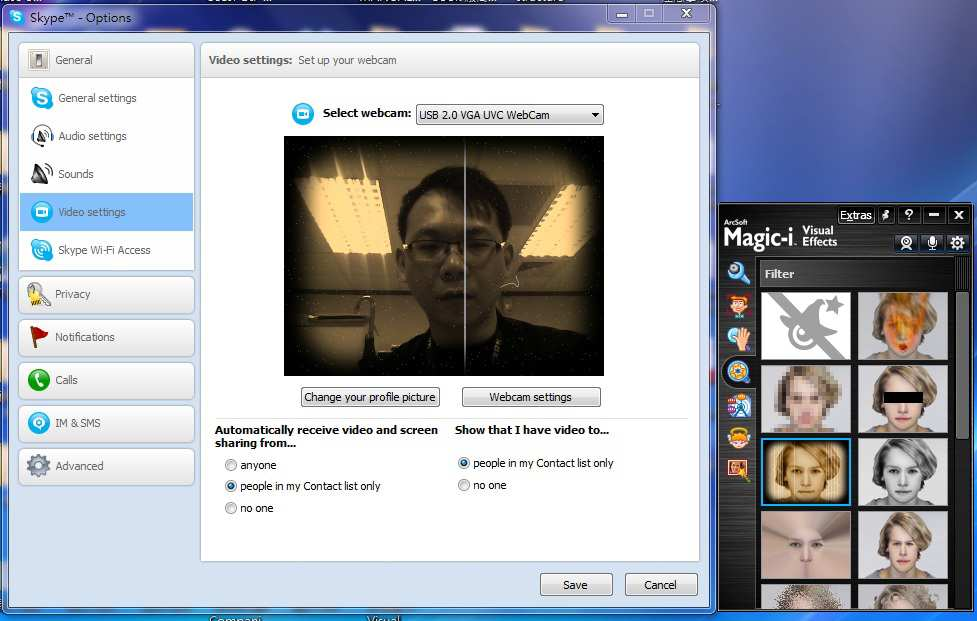Screen dimensions: 977x621
Task: Open the cartoon avatar effects in Magic-i
Action: point(739,306)
